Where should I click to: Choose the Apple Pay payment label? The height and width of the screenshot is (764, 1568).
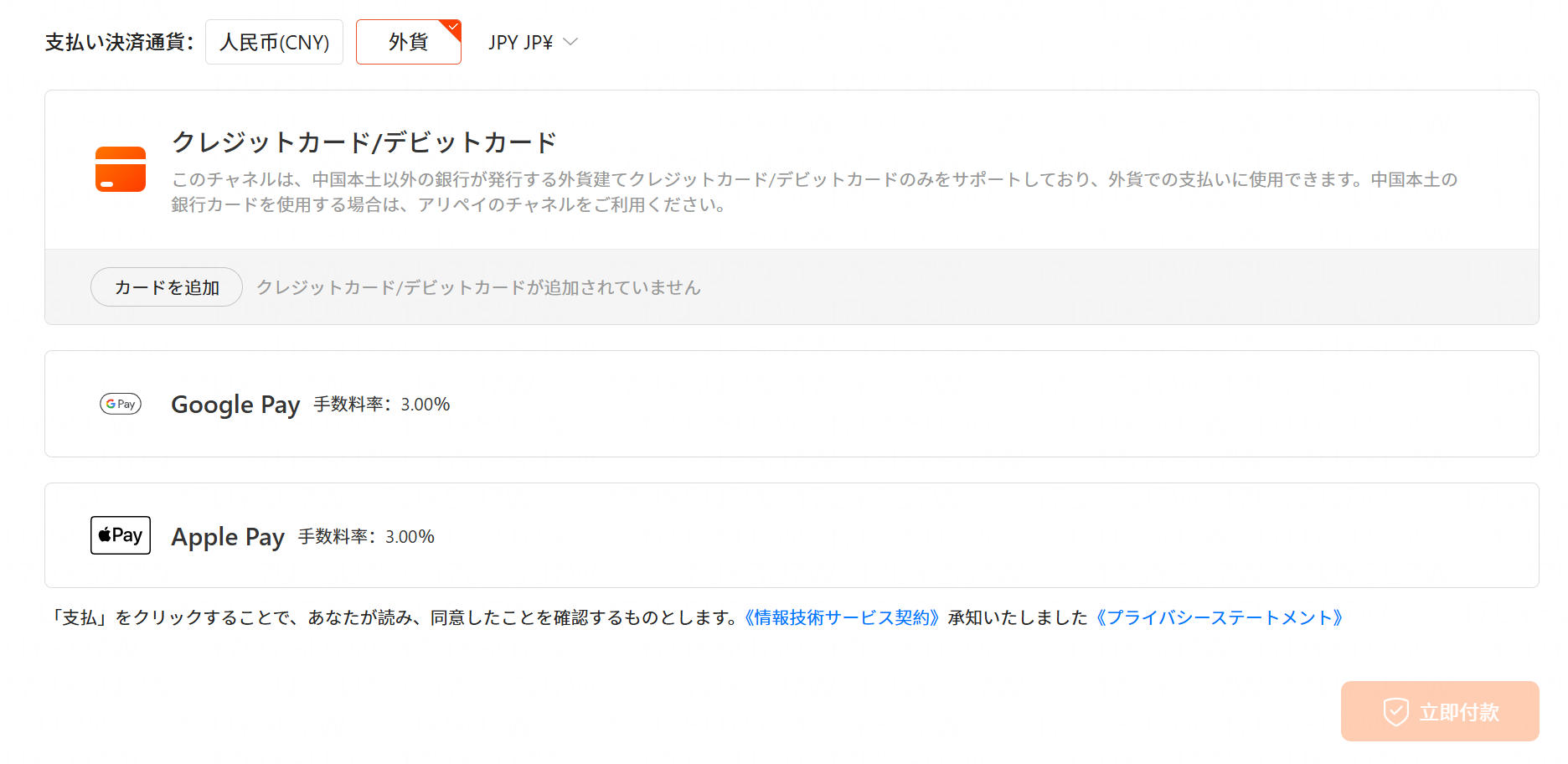[228, 537]
